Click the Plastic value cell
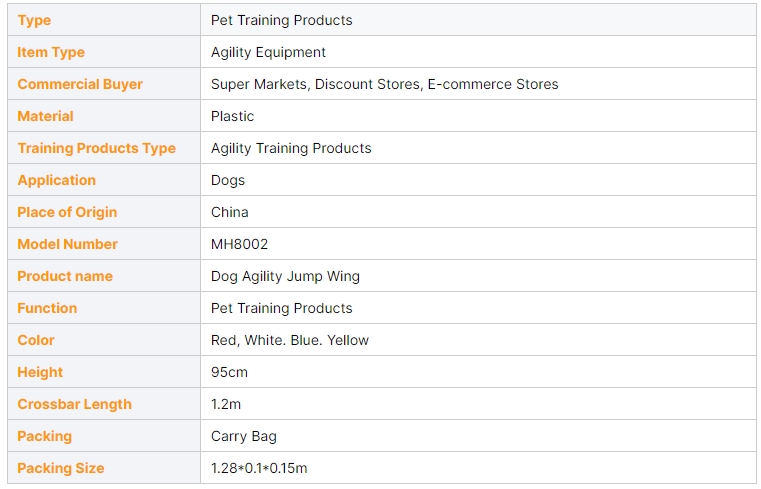 [x=232, y=116]
